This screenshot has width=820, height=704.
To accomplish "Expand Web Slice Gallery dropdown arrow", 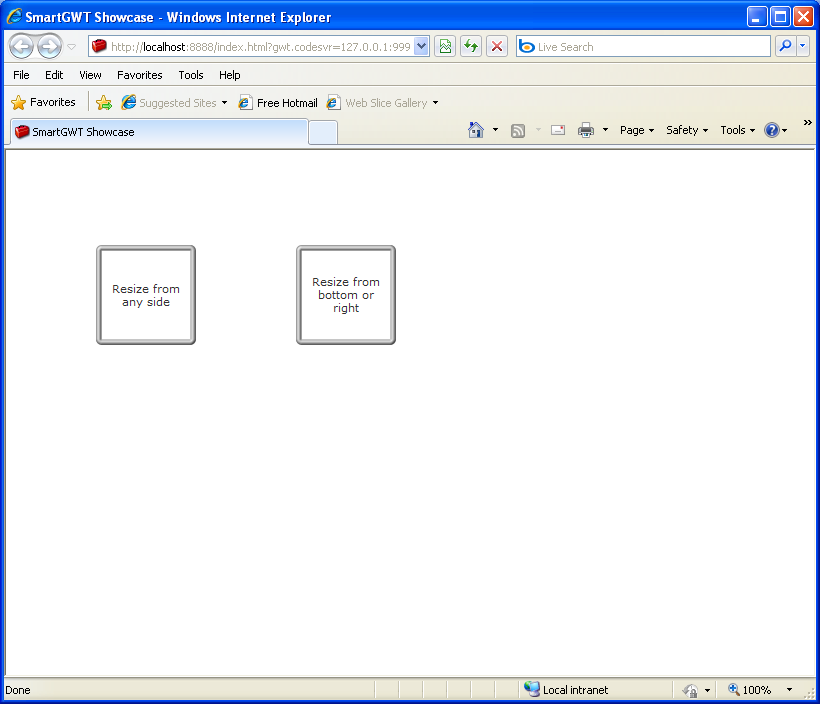I will pyautogui.click(x=435, y=103).
